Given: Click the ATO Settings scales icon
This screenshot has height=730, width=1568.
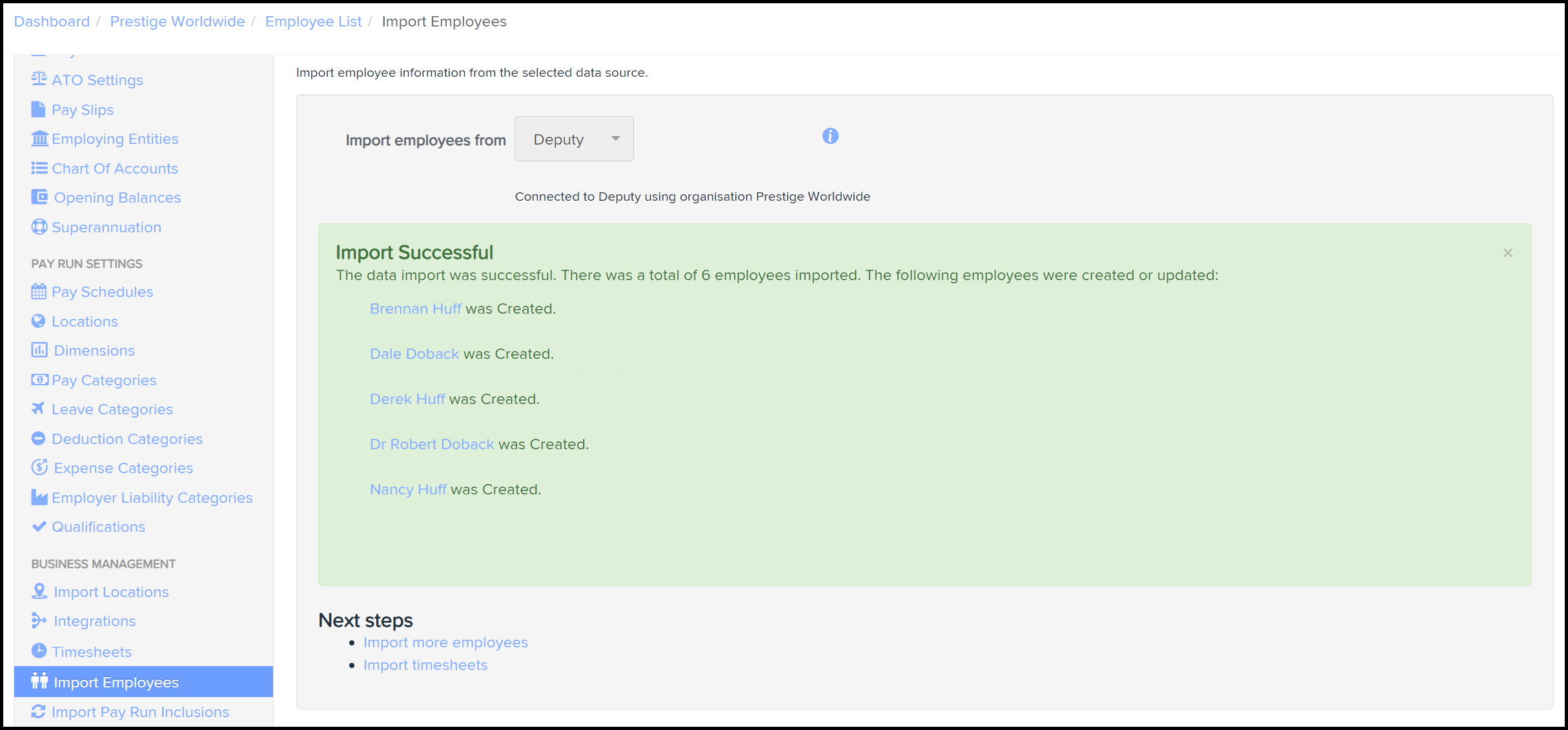Looking at the screenshot, I should 39,79.
